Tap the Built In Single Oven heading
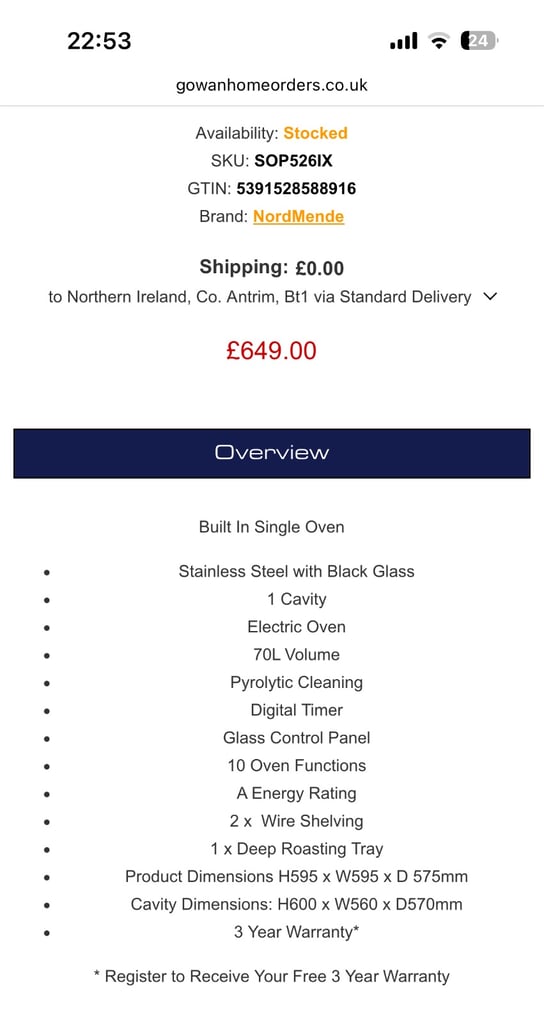 [272, 527]
